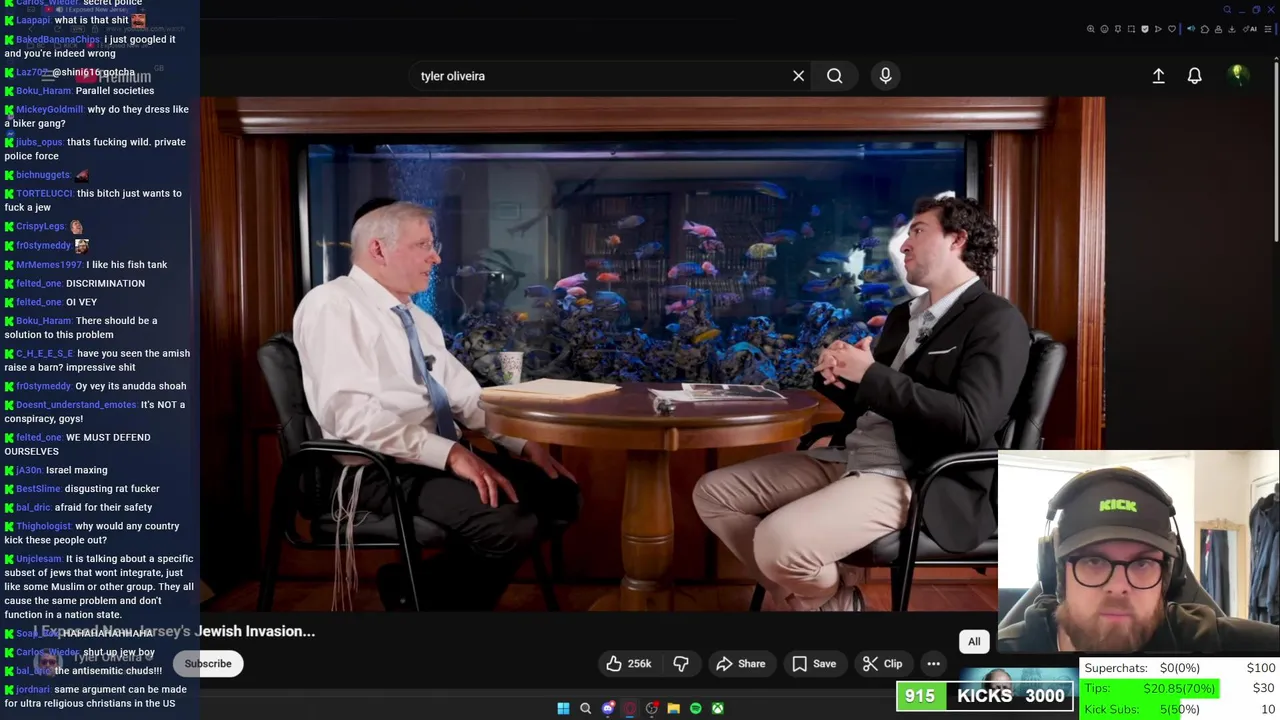Viewport: 1280px width, 720px height.
Task: Click the browser toolbar zoom icon
Action: point(1091,29)
